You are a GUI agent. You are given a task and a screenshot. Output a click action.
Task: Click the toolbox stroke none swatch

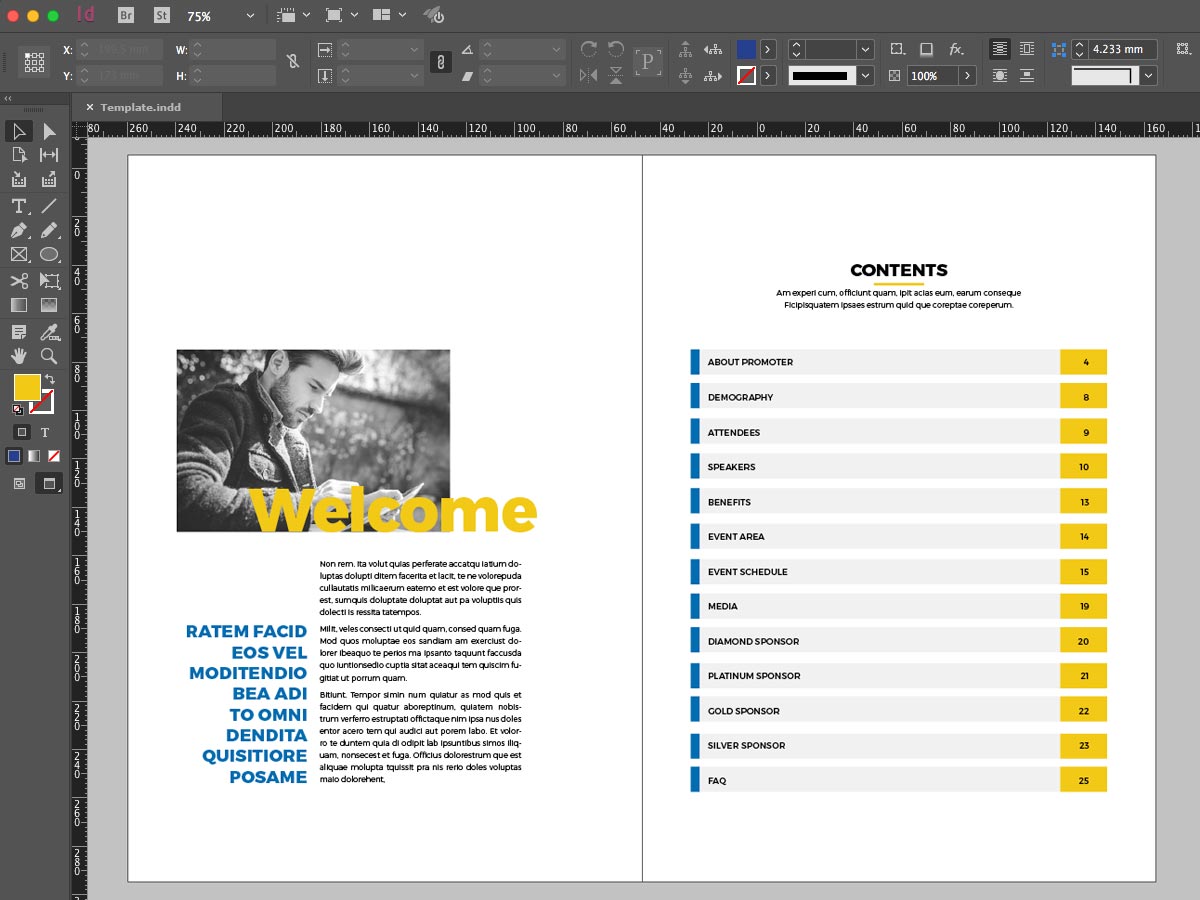pos(42,402)
